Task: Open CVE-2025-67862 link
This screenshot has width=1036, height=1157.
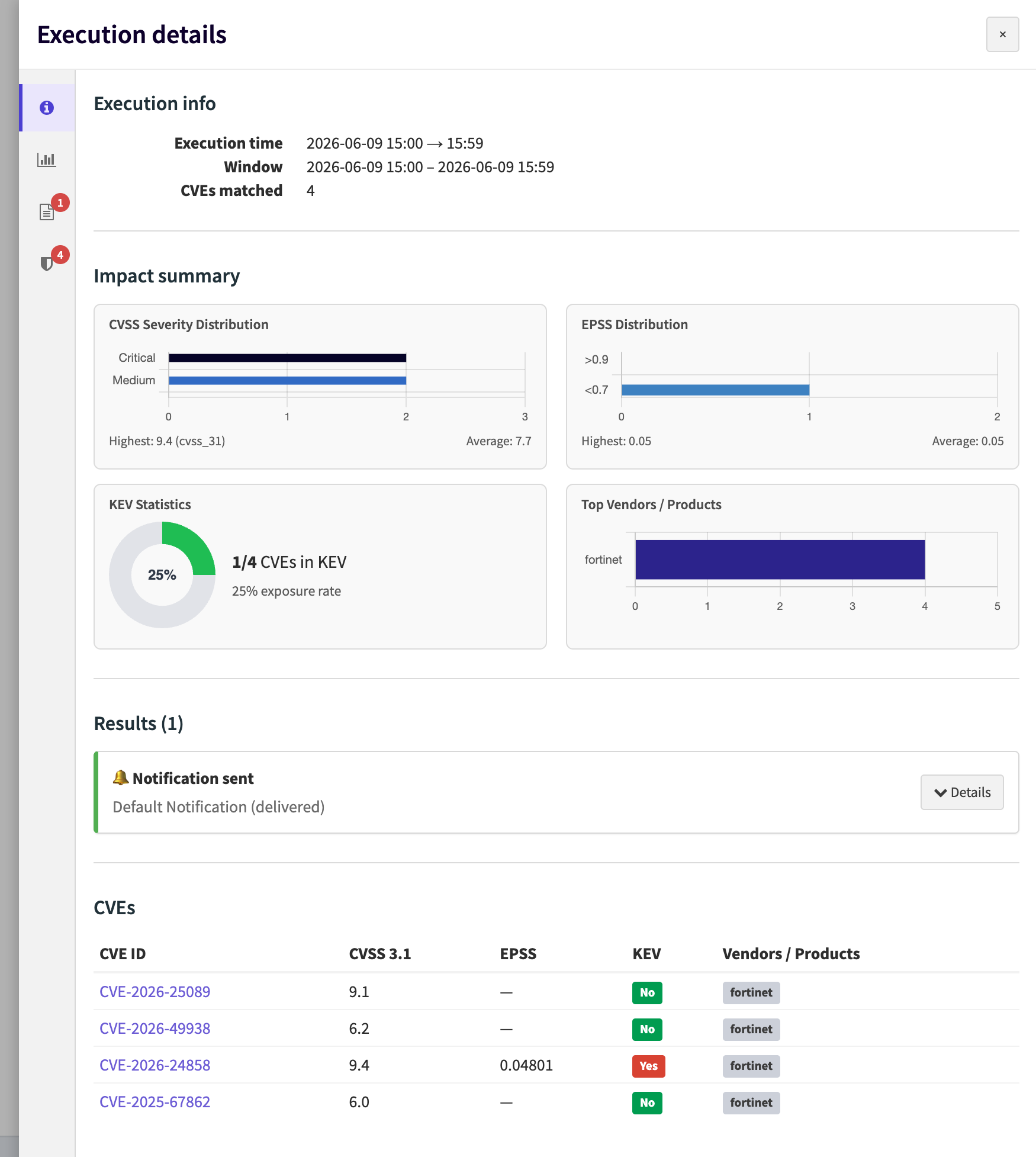Action: pyautogui.click(x=155, y=1102)
